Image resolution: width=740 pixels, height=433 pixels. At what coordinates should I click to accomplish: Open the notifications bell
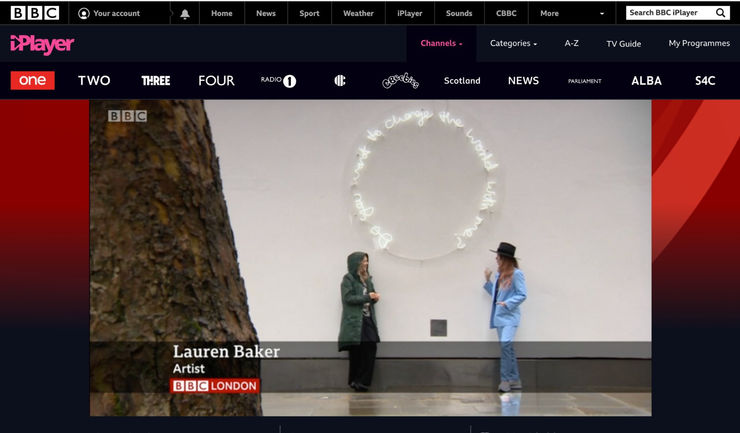pos(185,14)
